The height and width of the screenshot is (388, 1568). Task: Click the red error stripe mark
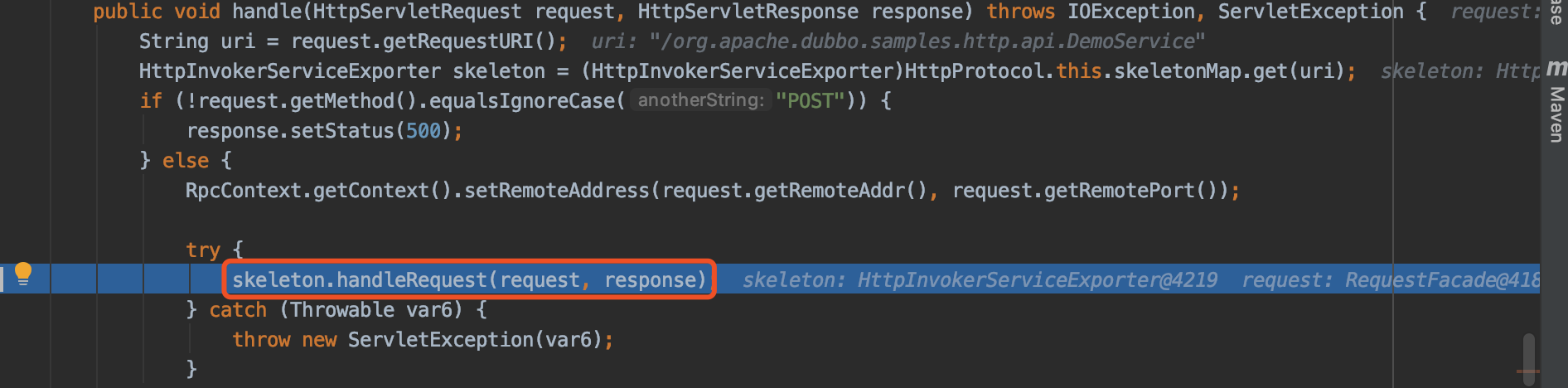[1529, 371]
